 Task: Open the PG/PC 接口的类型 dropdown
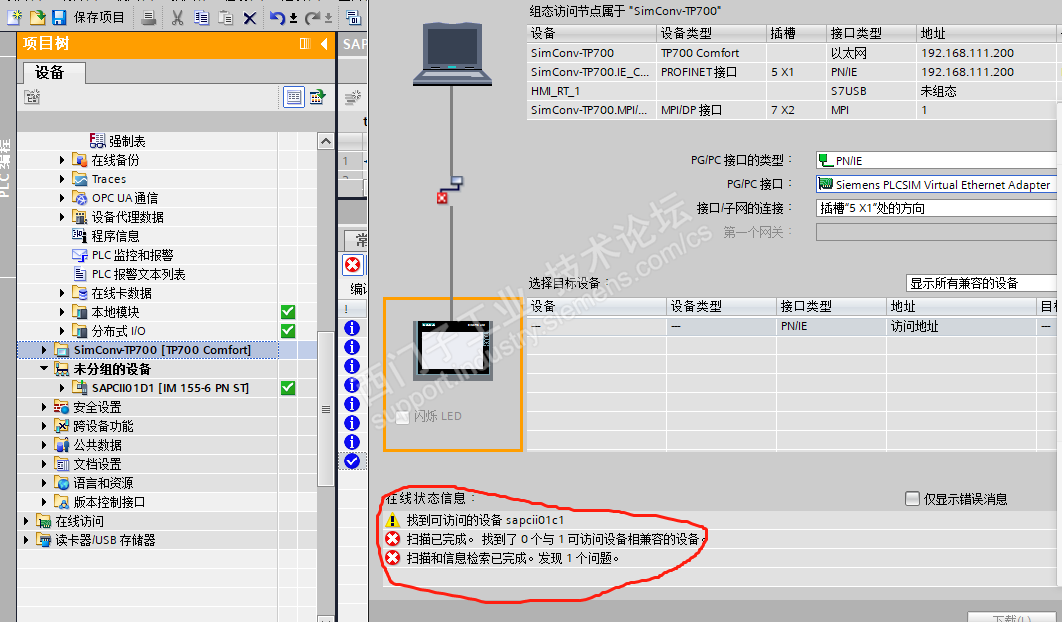pyautogui.click(x=938, y=161)
